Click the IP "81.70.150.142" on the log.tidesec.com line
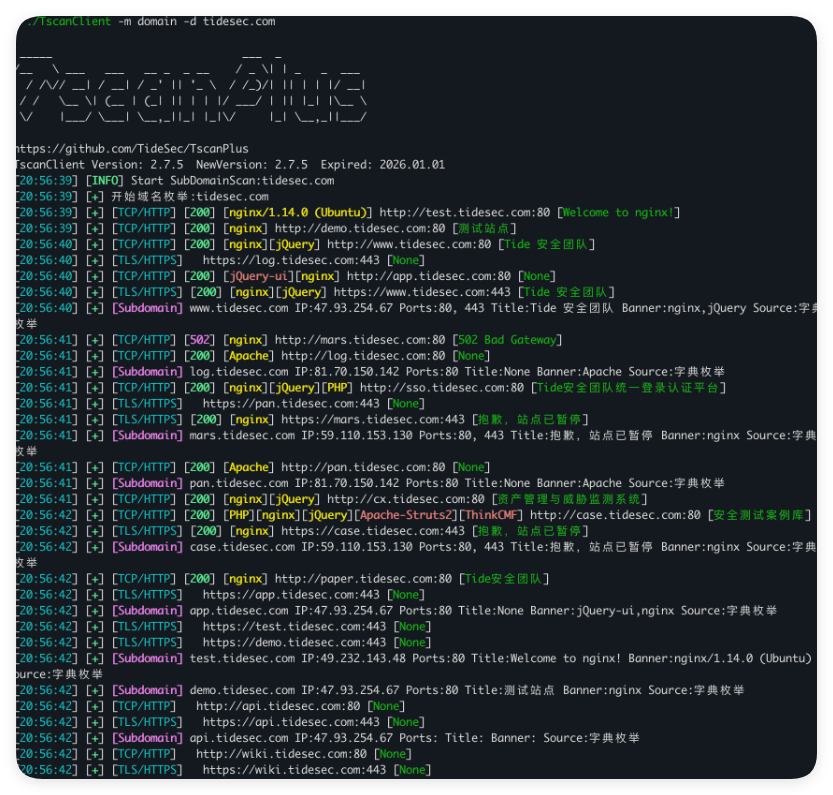 coord(354,372)
